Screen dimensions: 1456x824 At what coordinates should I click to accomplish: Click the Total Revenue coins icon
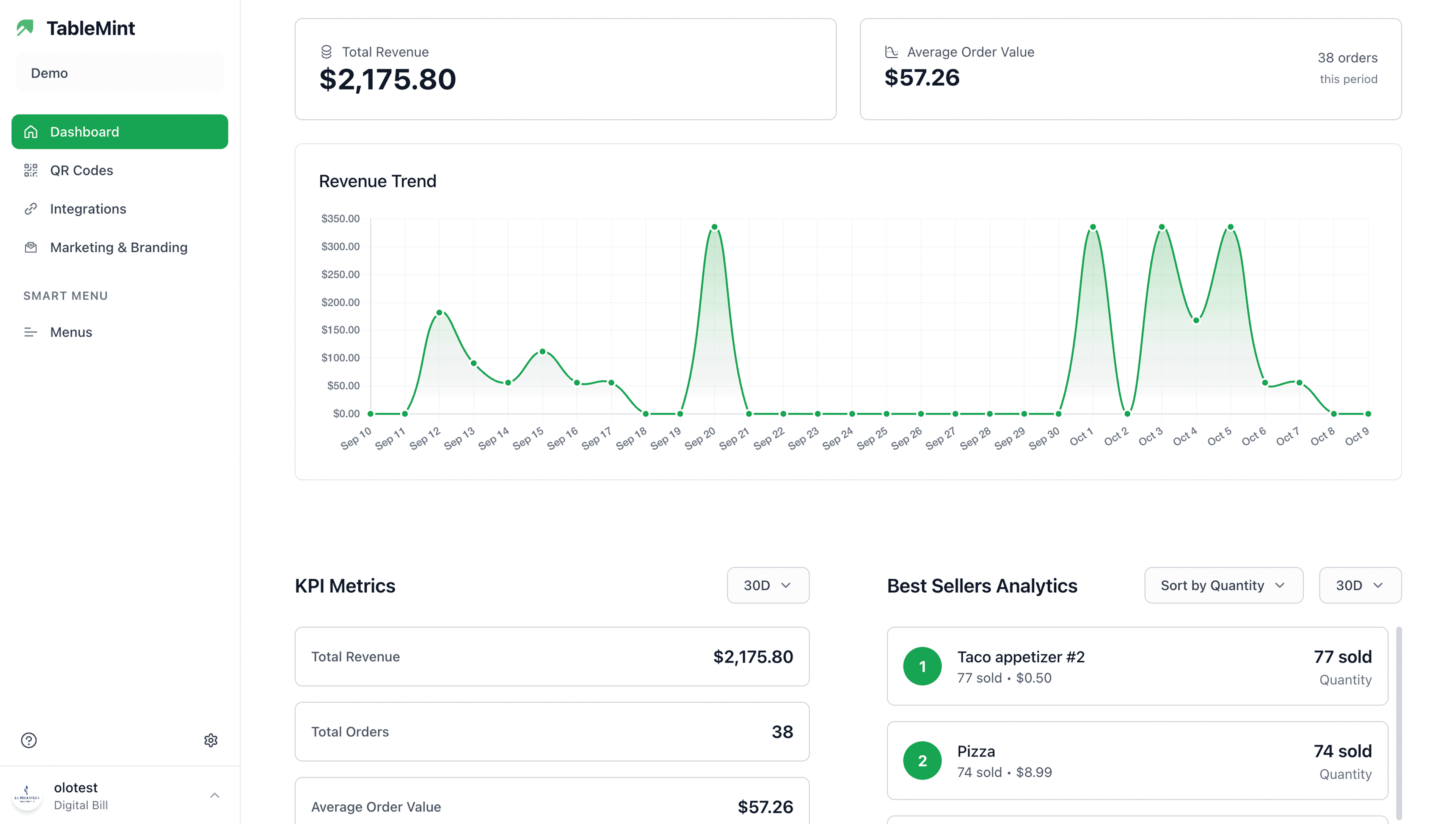pyautogui.click(x=326, y=51)
